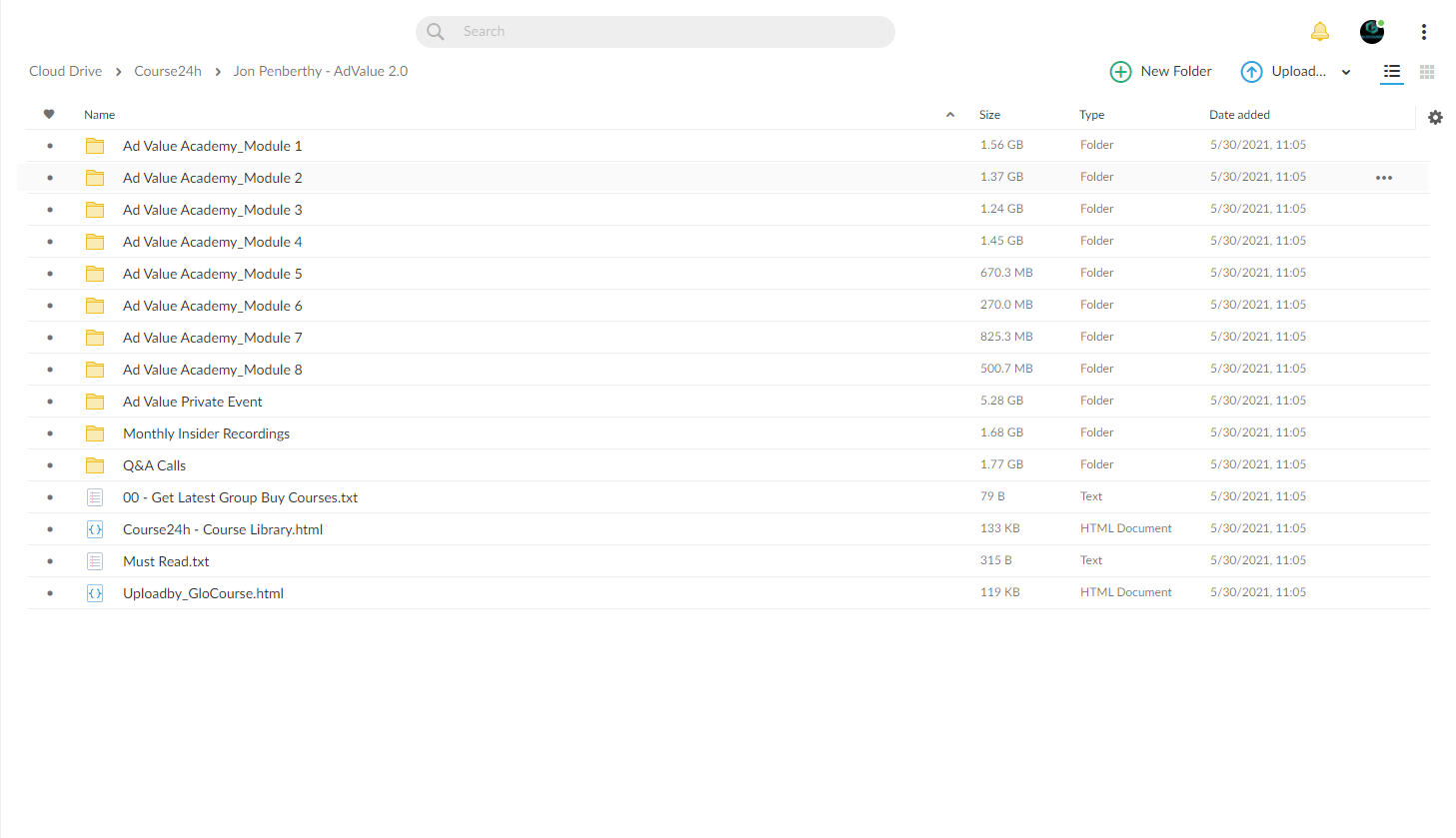This screenshot has width=1456, height=838.
Task: Open options menu for Module 2 row
Action: [1384, 178]
